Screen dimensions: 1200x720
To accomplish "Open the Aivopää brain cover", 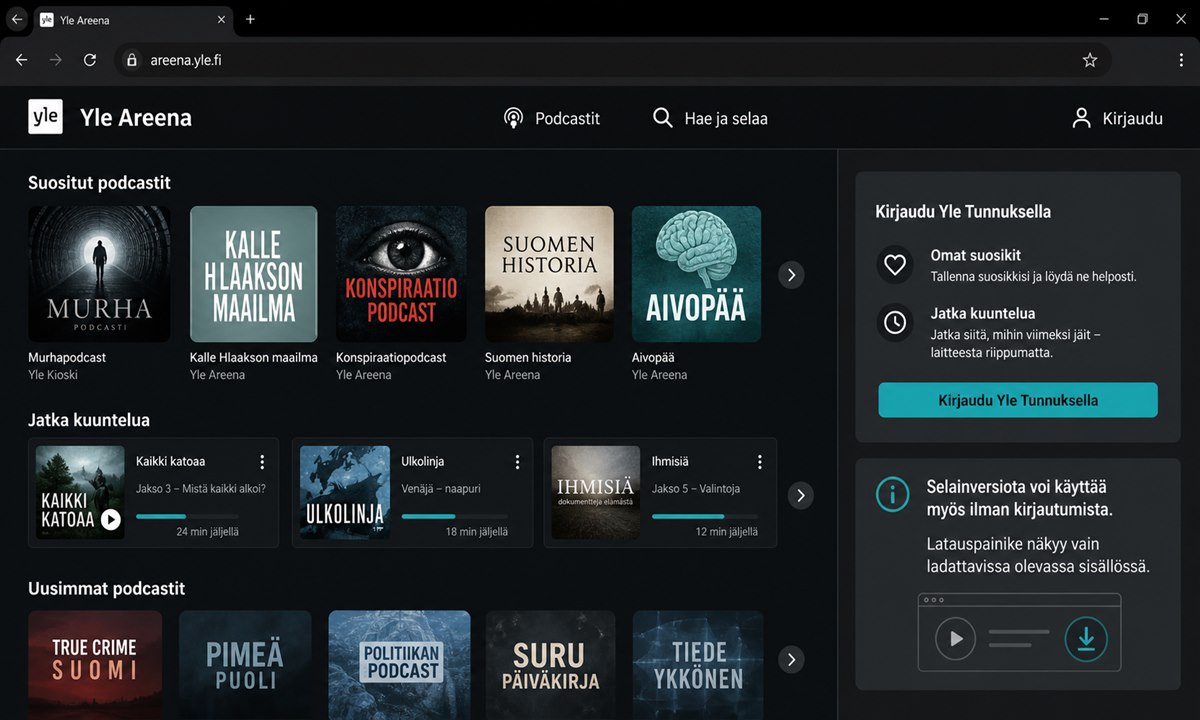I will point(696,274).
